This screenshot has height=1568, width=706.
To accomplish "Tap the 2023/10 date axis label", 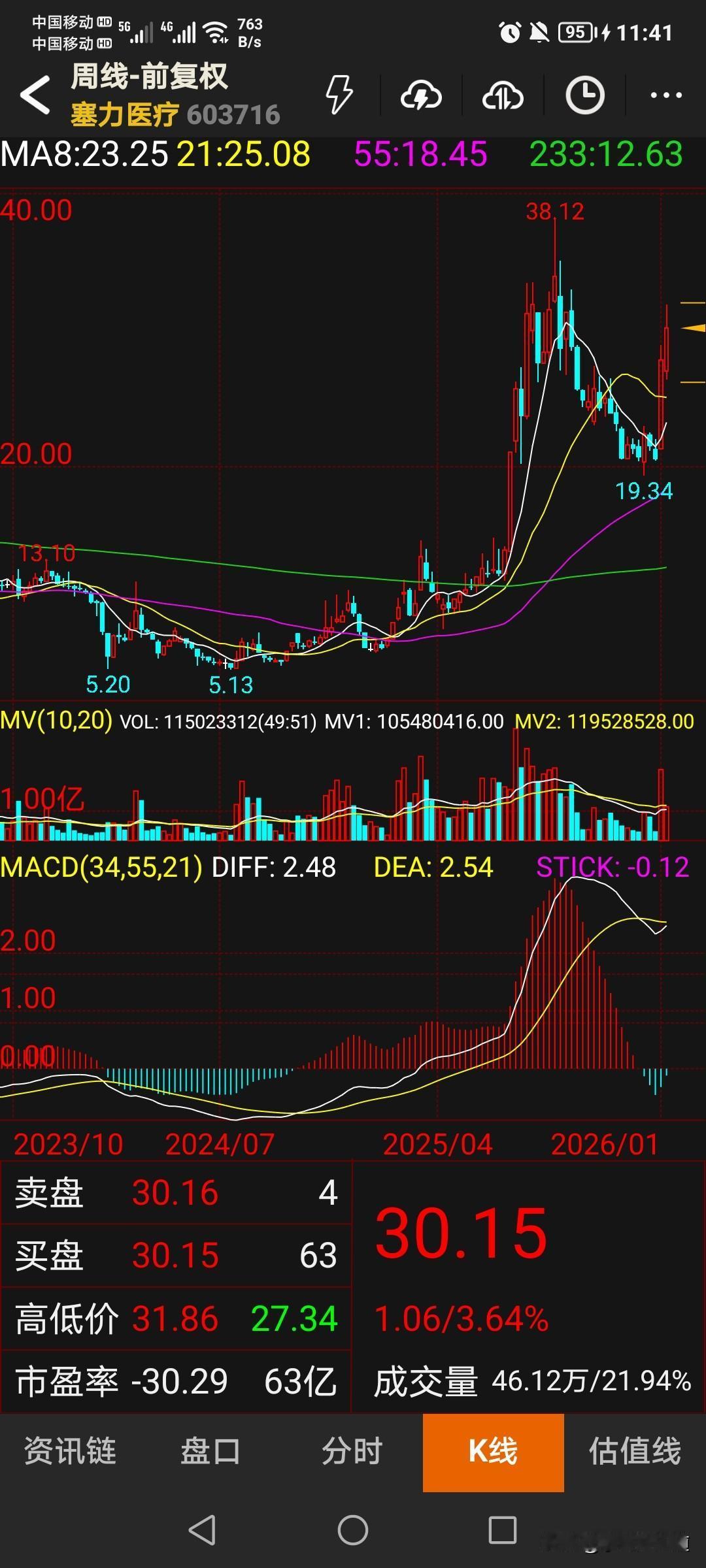I will [x=69, y=1144].
